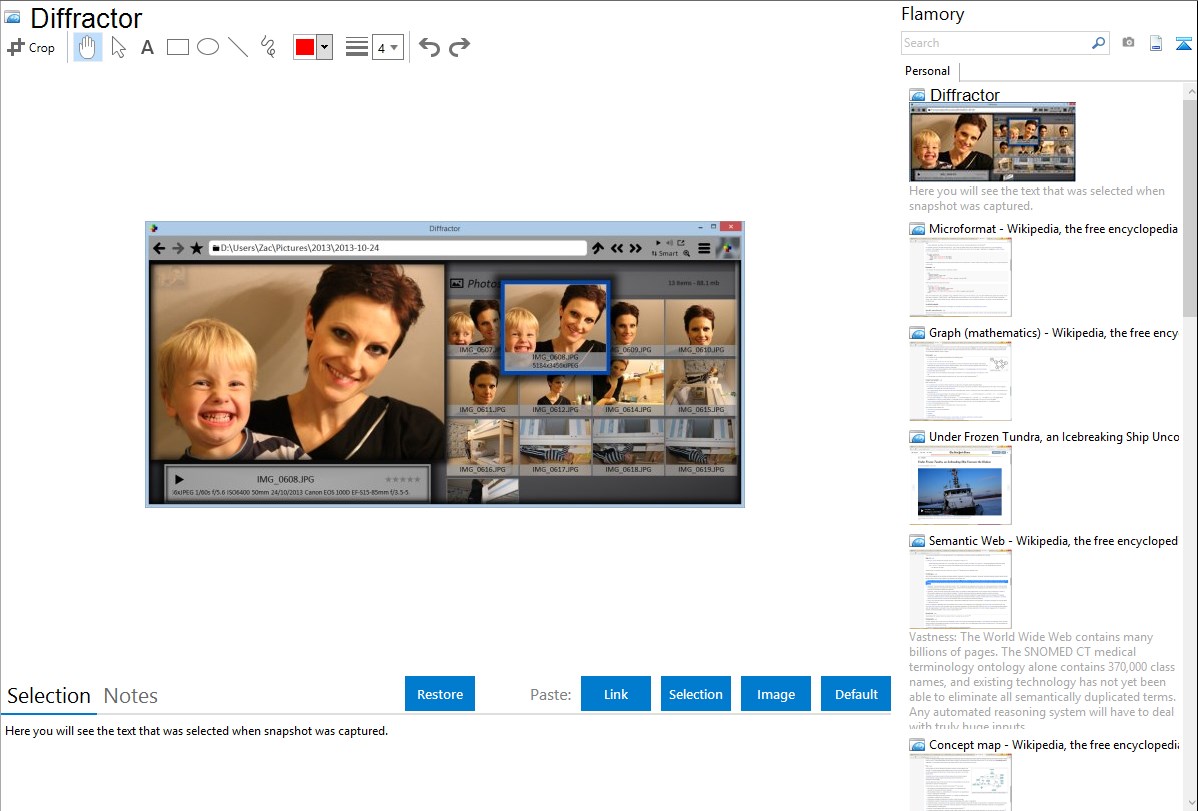
Task: Click the snapshot icon beside Concept map title
Action: (917, 745)
